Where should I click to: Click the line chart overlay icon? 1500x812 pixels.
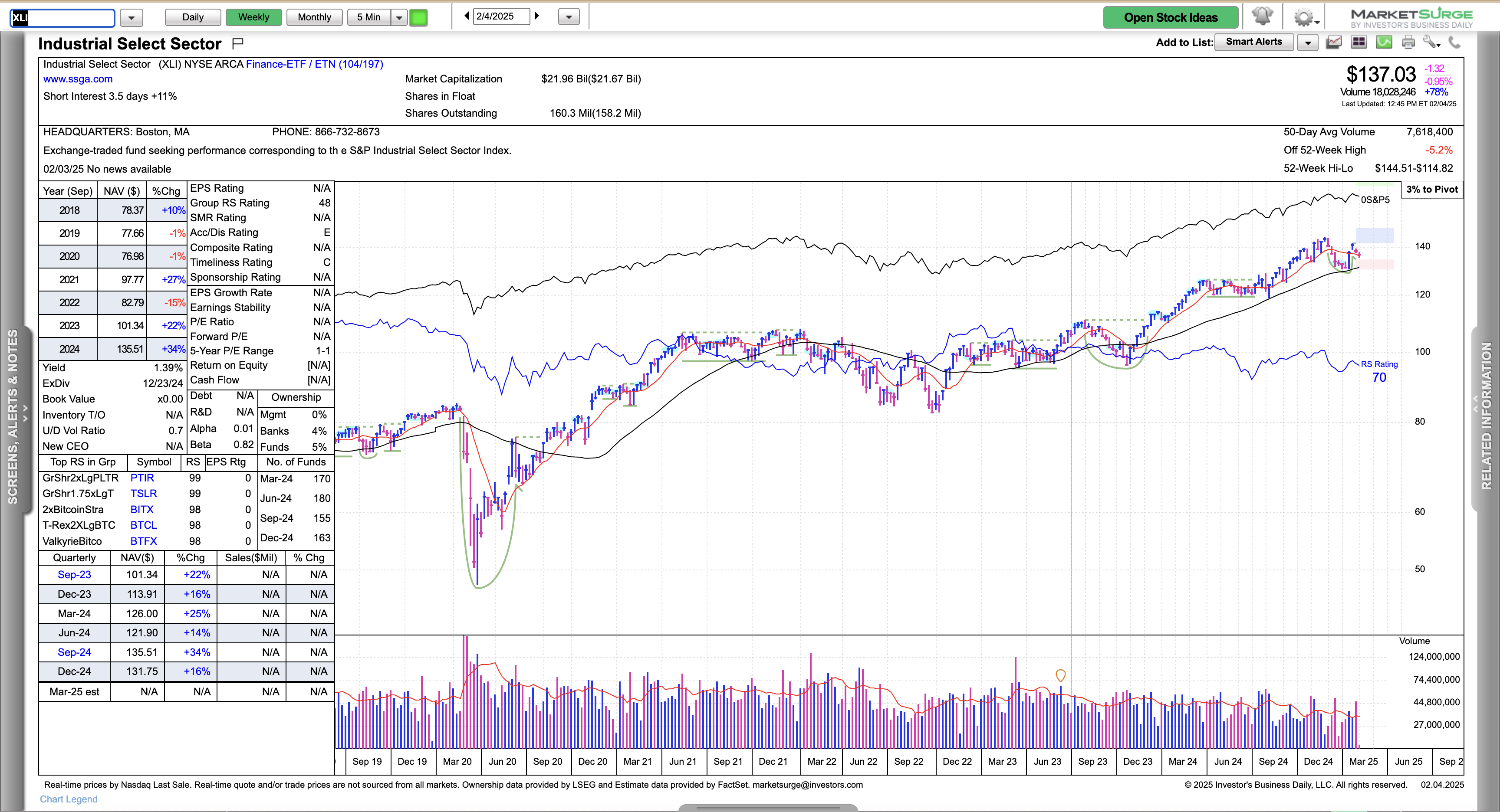[1334, 42]
